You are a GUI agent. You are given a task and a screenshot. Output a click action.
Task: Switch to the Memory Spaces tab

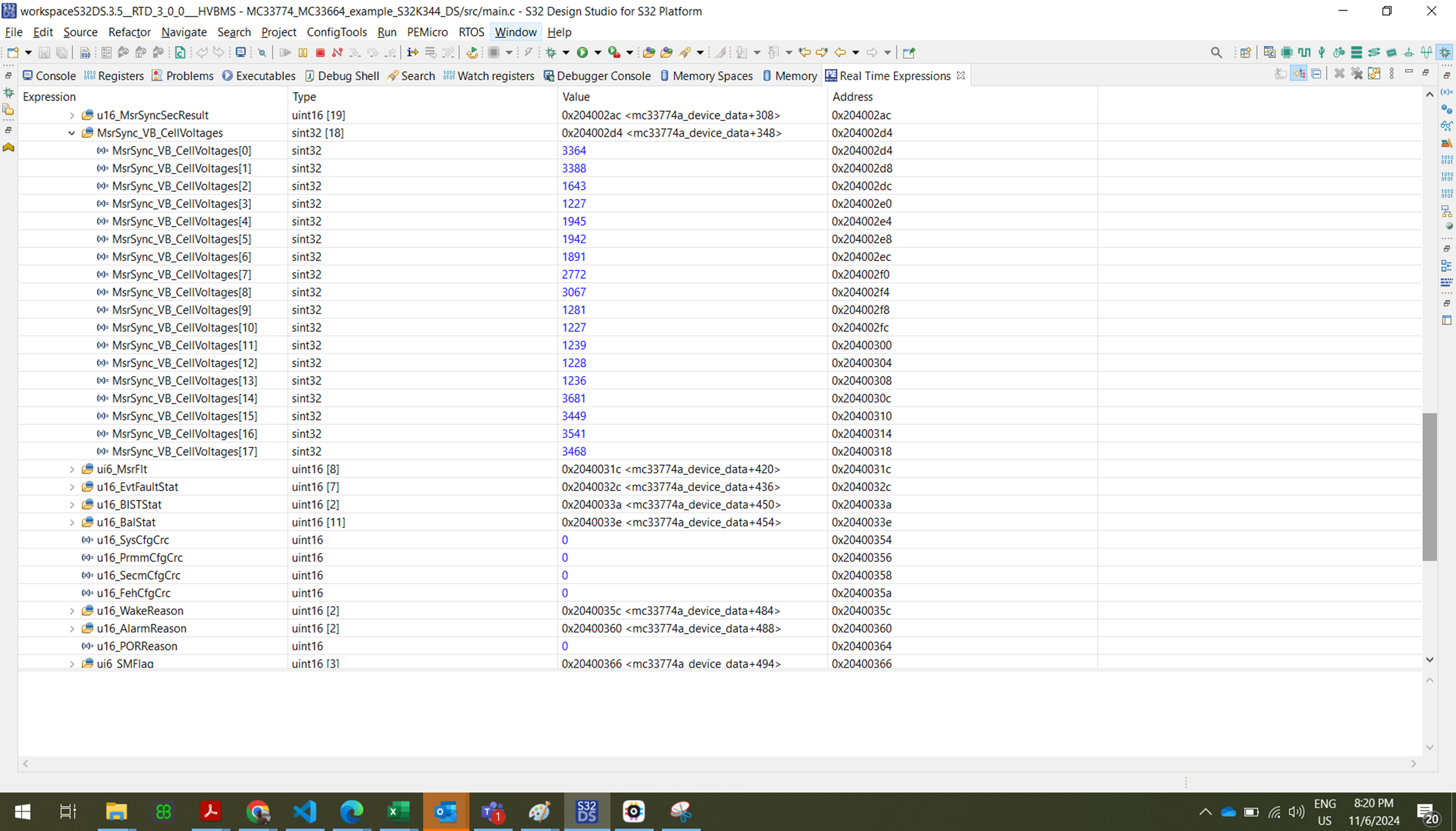coord(712,75)
